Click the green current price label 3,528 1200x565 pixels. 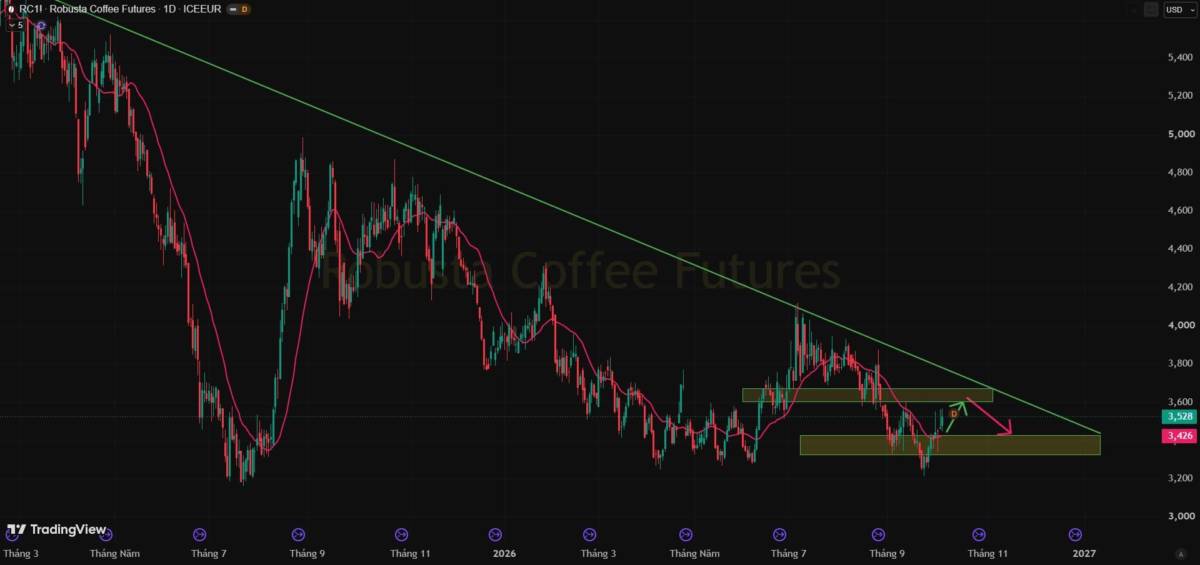click(1180, 416)
